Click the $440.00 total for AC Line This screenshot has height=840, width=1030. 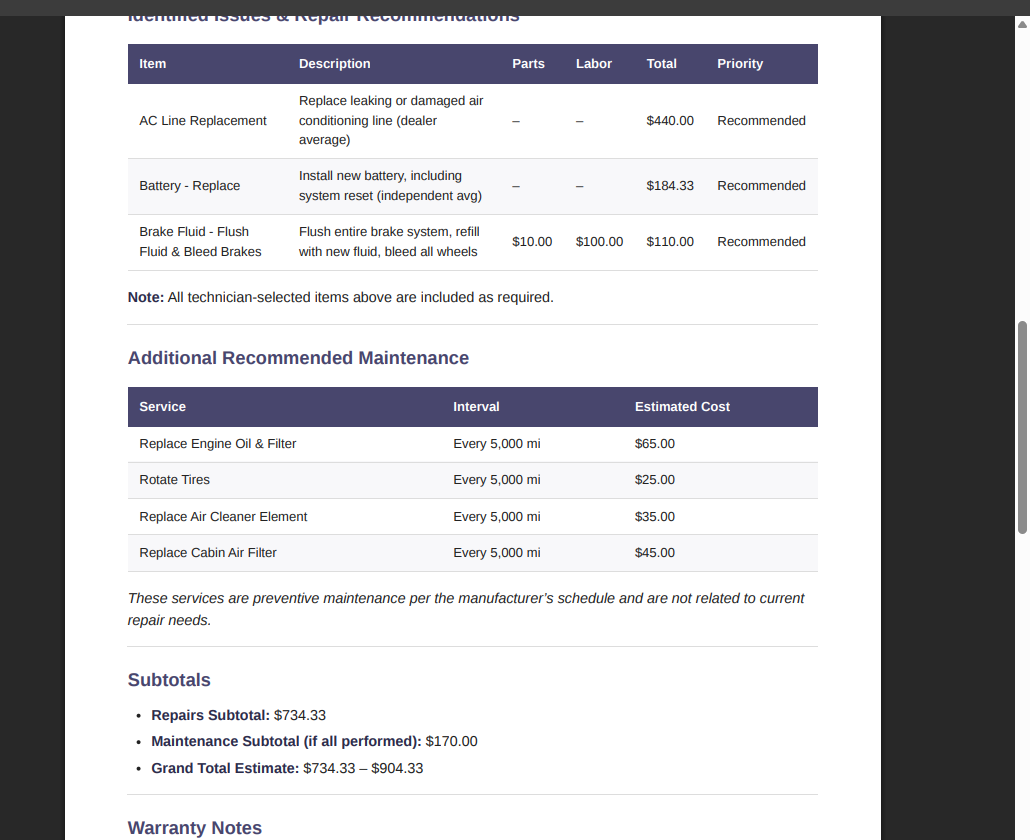pyautogui.click(x=670, y=120)
